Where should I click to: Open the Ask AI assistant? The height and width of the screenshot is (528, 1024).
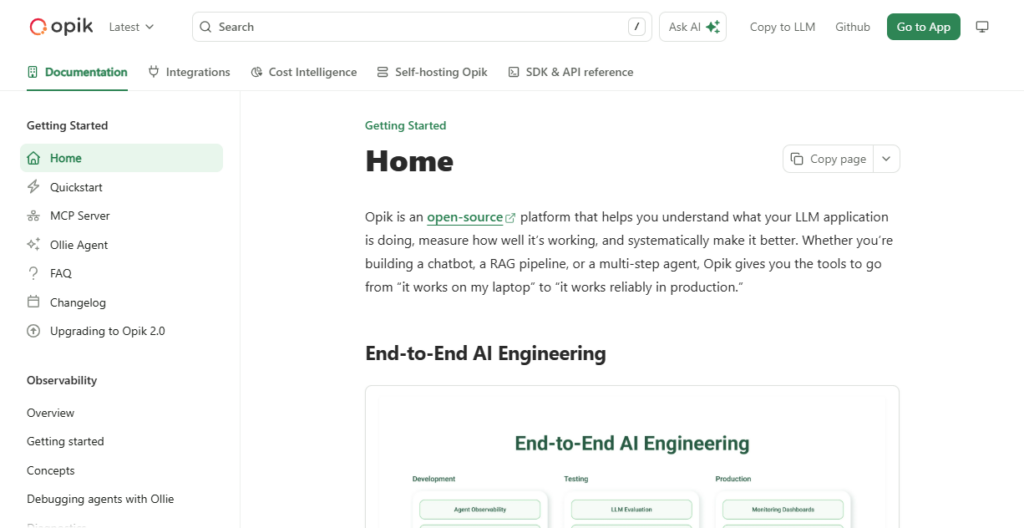pos(693,27)
